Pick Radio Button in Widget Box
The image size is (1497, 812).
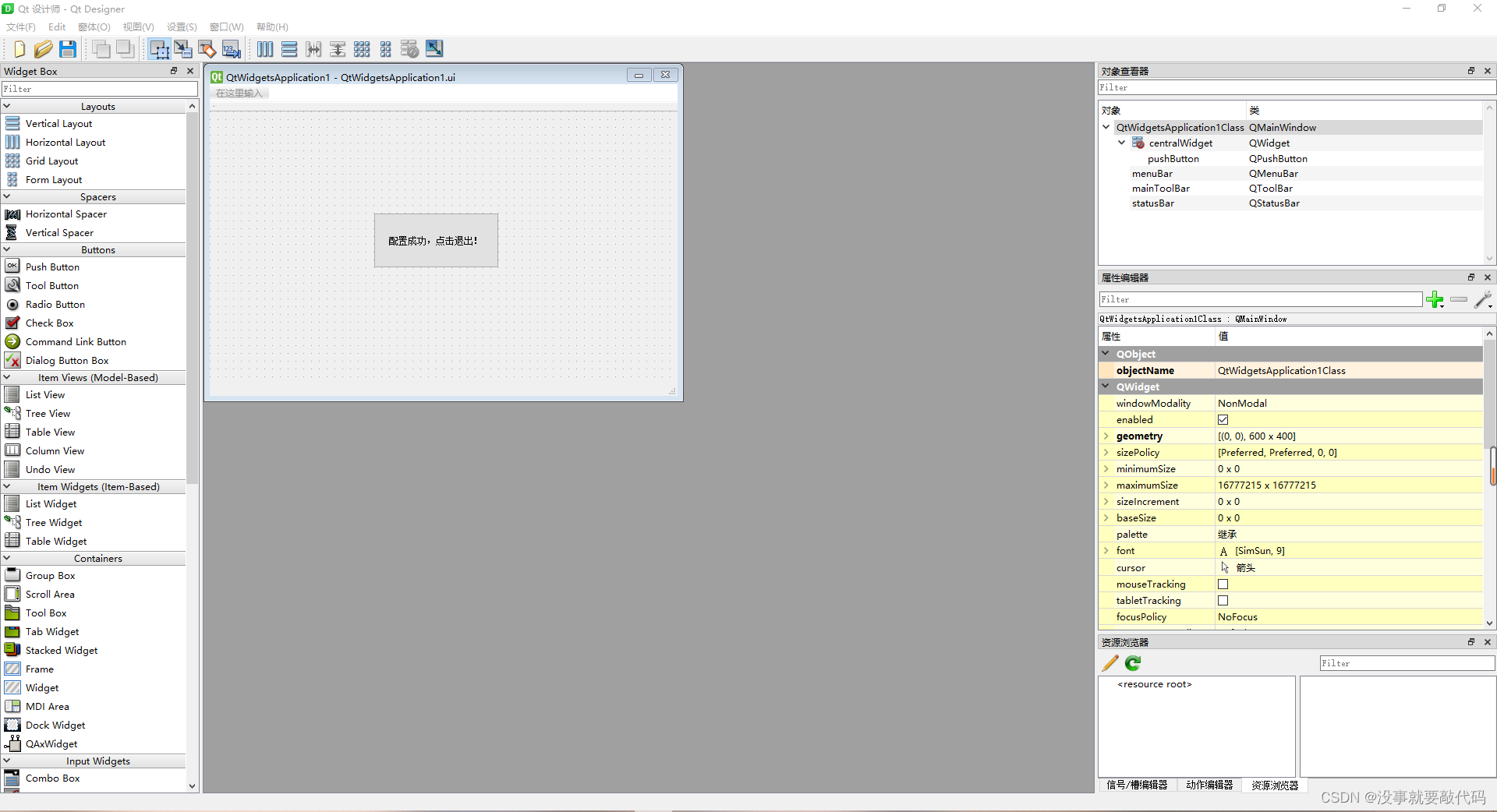pos(55,305)
